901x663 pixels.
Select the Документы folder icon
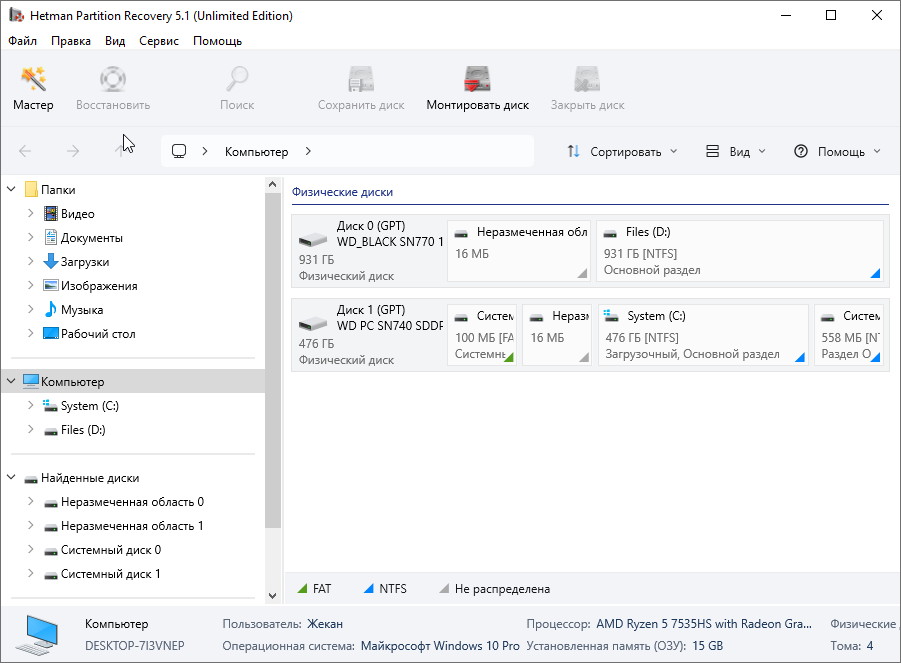pyautogui.click(x=51, y=238)
